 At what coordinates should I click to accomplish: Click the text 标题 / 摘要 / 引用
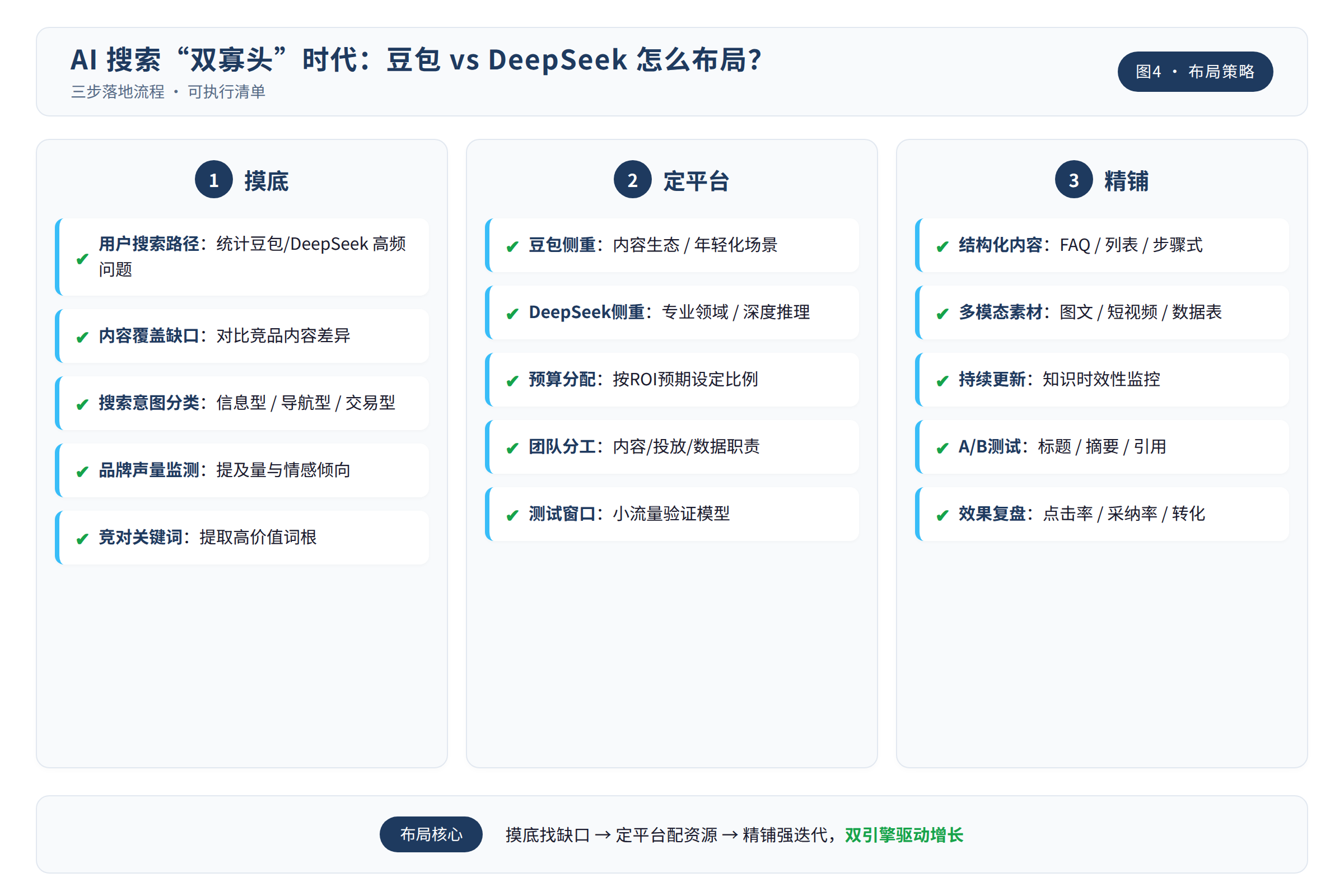point(1102,446)
